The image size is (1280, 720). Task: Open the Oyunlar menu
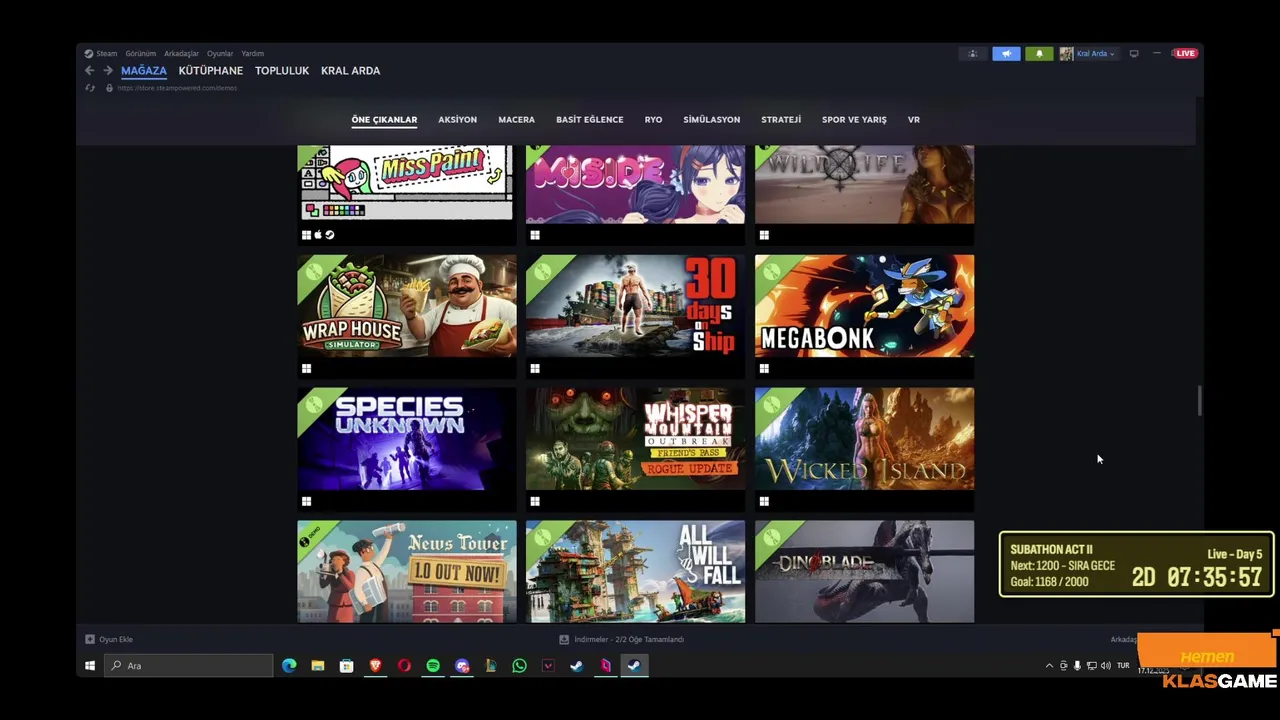pos(220,54)
